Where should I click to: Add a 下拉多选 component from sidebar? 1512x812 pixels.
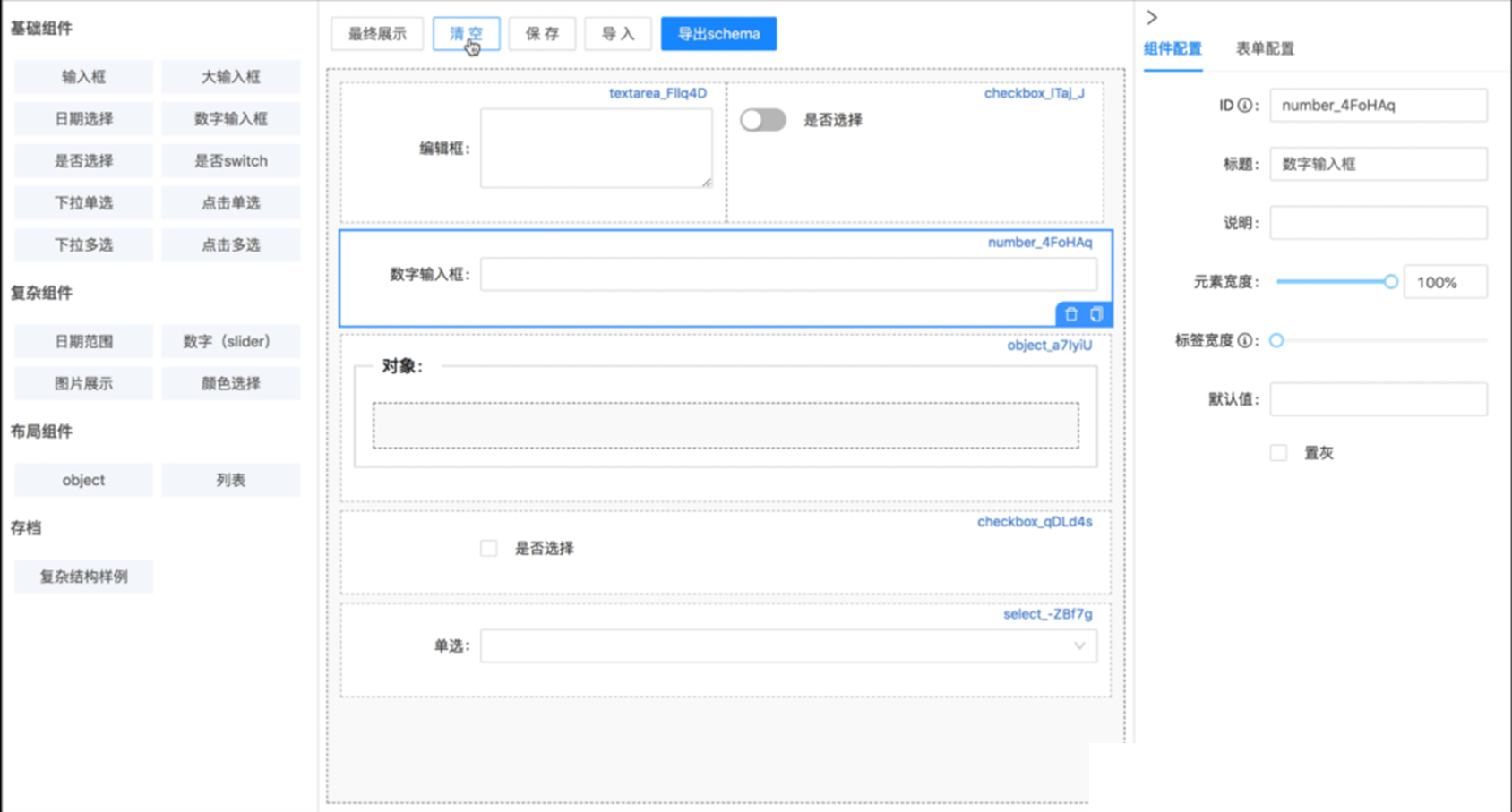(83, 245)
